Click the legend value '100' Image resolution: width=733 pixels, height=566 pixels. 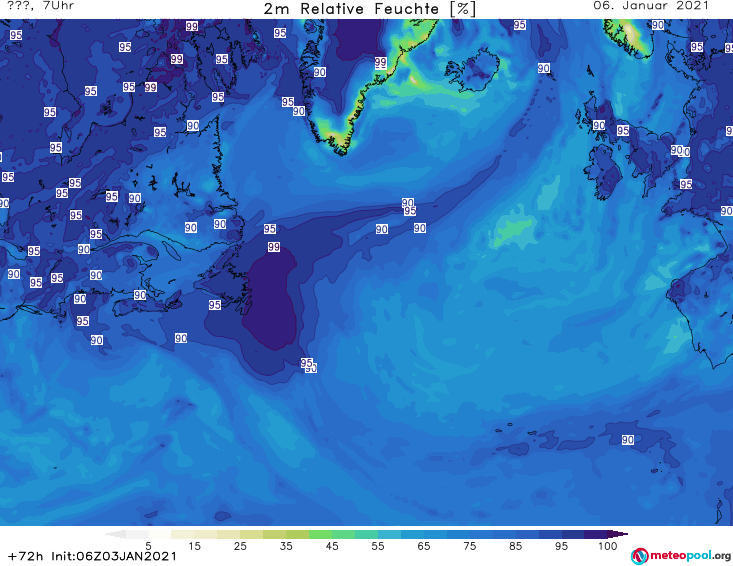[x=608, y=546]
